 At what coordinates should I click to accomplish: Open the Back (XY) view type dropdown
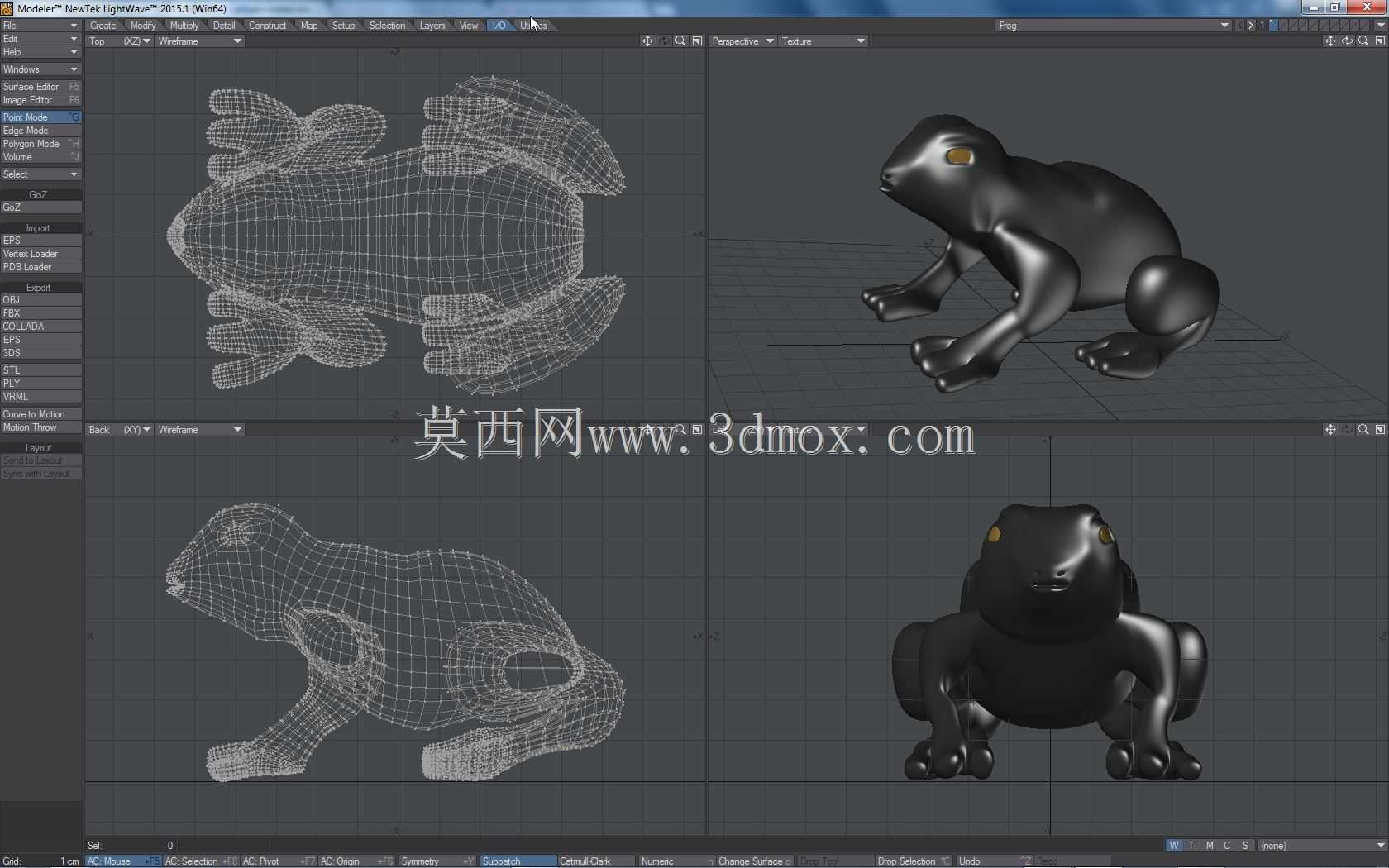coord(120,430)
